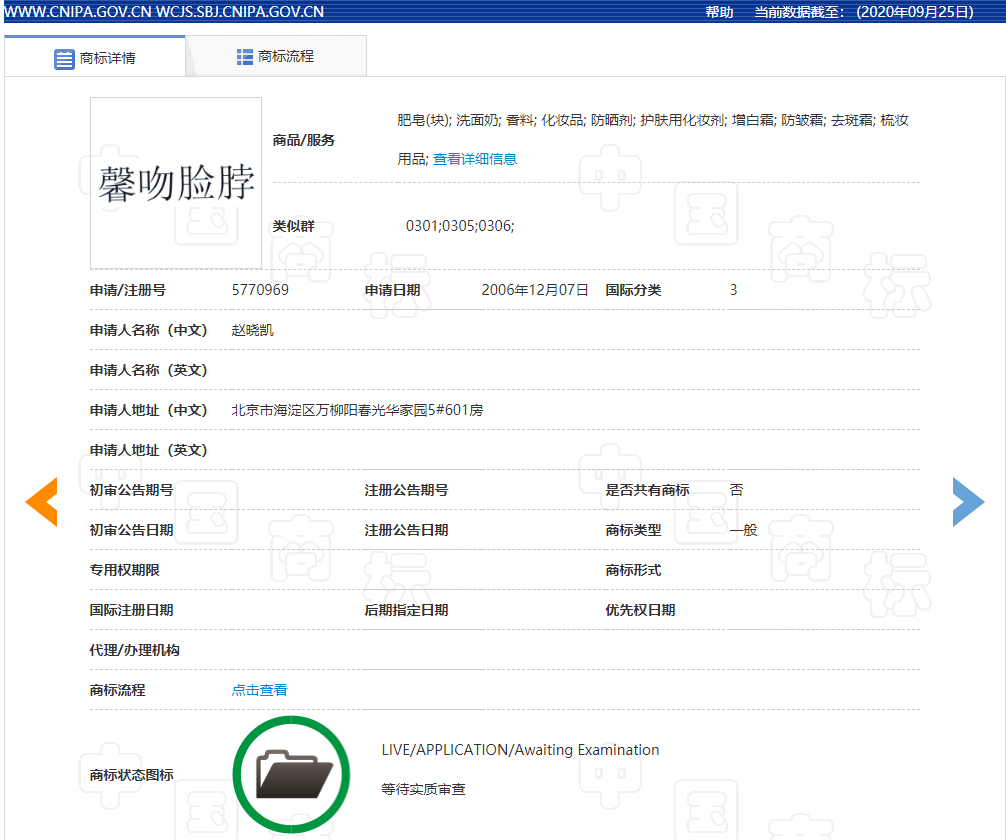
Task: Select LIVE/APPLICATION/Awaiting Examination status text
Action: (520, 750)
